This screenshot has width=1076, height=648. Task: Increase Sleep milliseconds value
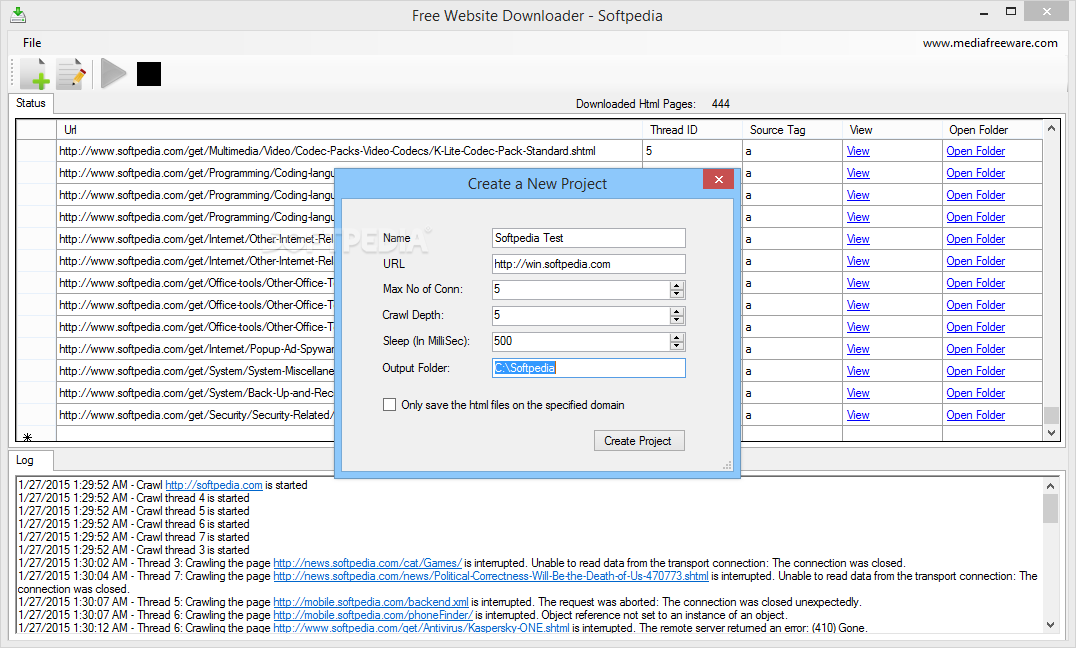pos(677,338)
